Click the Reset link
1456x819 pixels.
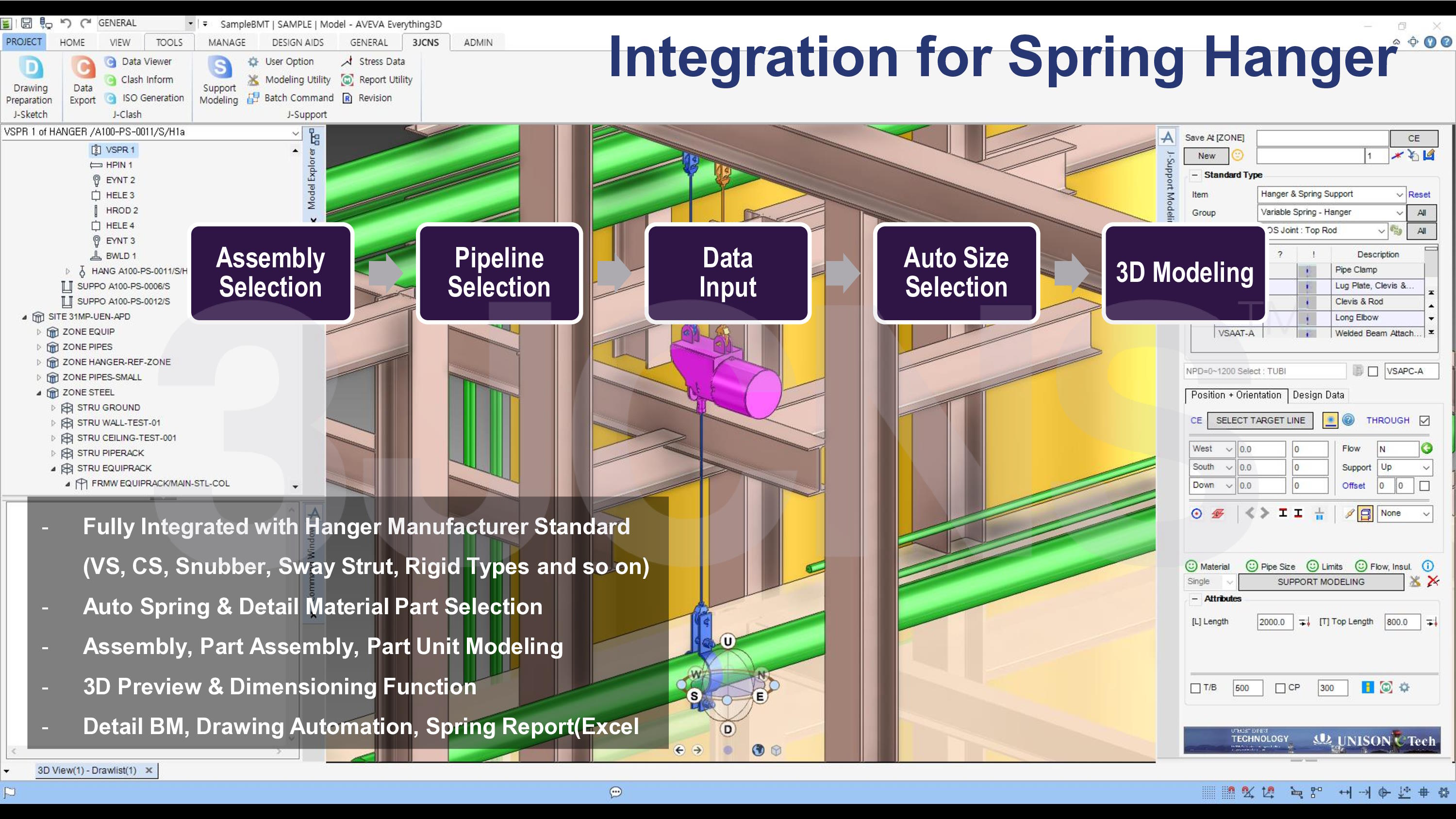pyautogui.click(x=1419, y=195)
